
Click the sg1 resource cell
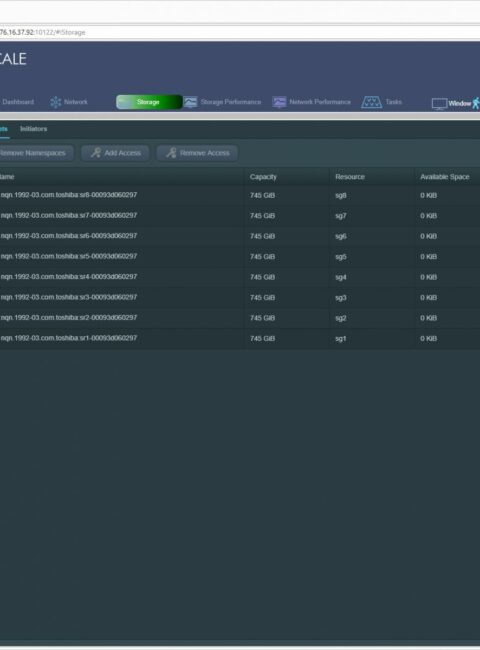tap(341, 338)
